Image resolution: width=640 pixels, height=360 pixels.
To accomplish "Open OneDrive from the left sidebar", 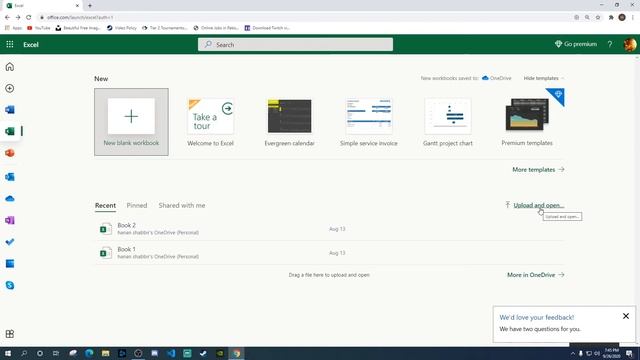I will (10, 198).
